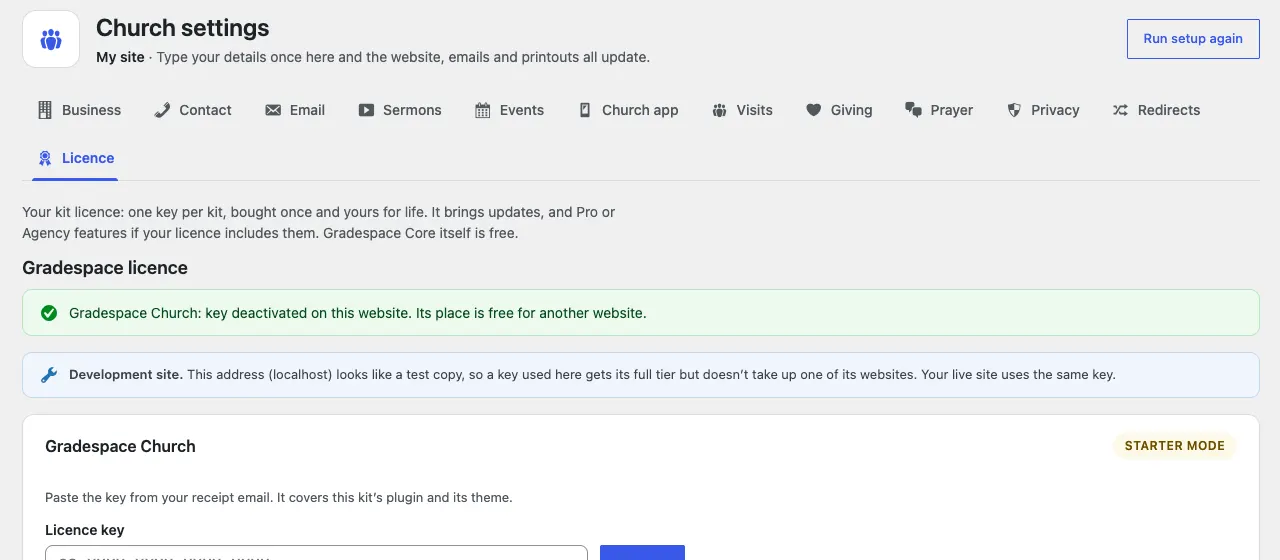Click the Email envelope icon
Screen dimensions: 1280x560
pos(273,110)
